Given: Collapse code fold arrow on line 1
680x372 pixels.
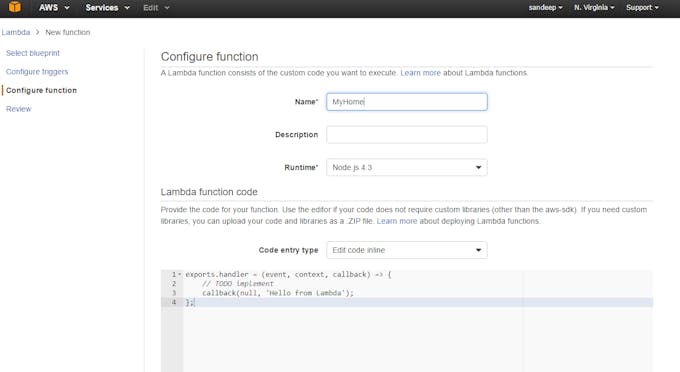Looking at the screenshot, I should [180, 274].
